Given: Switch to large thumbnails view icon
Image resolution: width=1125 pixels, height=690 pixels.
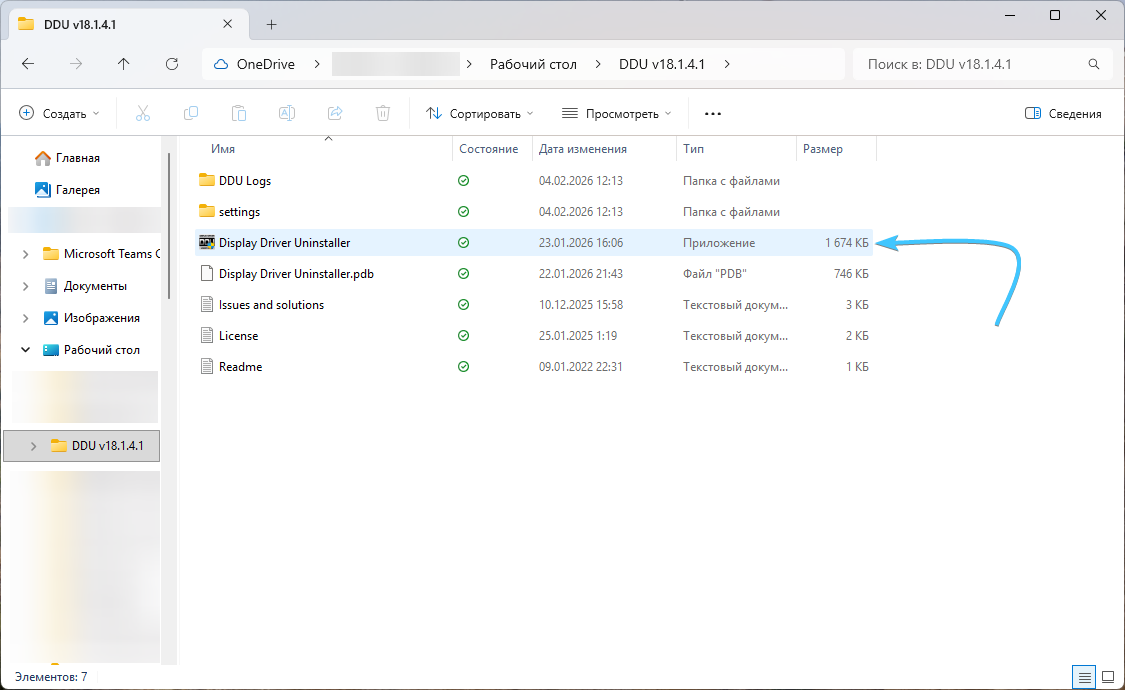Looking at the screenshot, I should (x=1108, y=677).
